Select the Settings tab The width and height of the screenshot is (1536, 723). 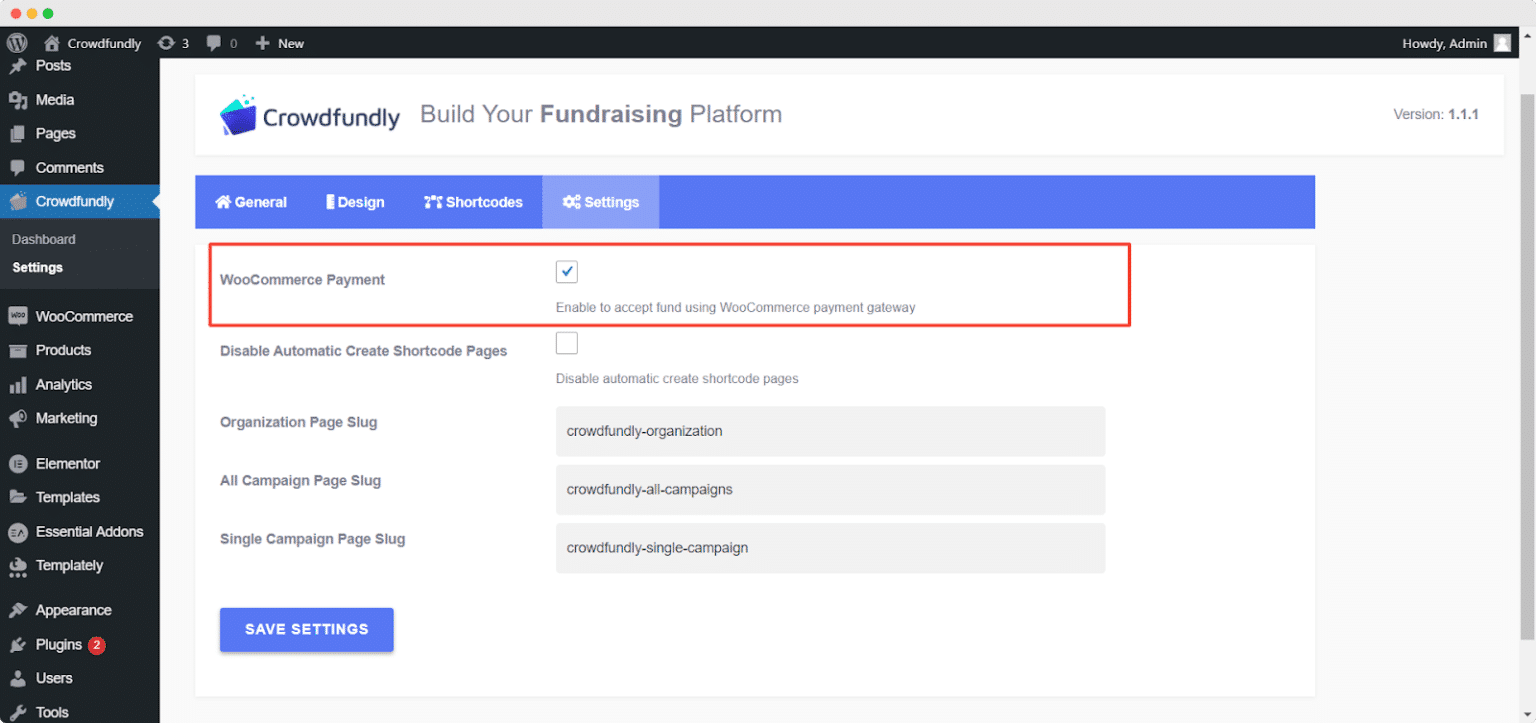[601, 202]
